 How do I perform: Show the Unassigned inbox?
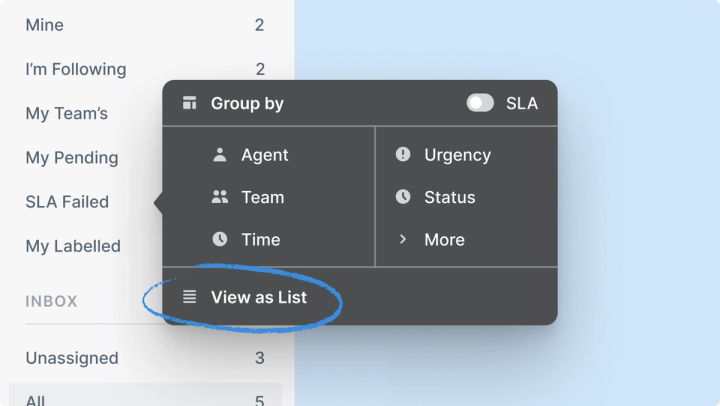tap(72, 358)
